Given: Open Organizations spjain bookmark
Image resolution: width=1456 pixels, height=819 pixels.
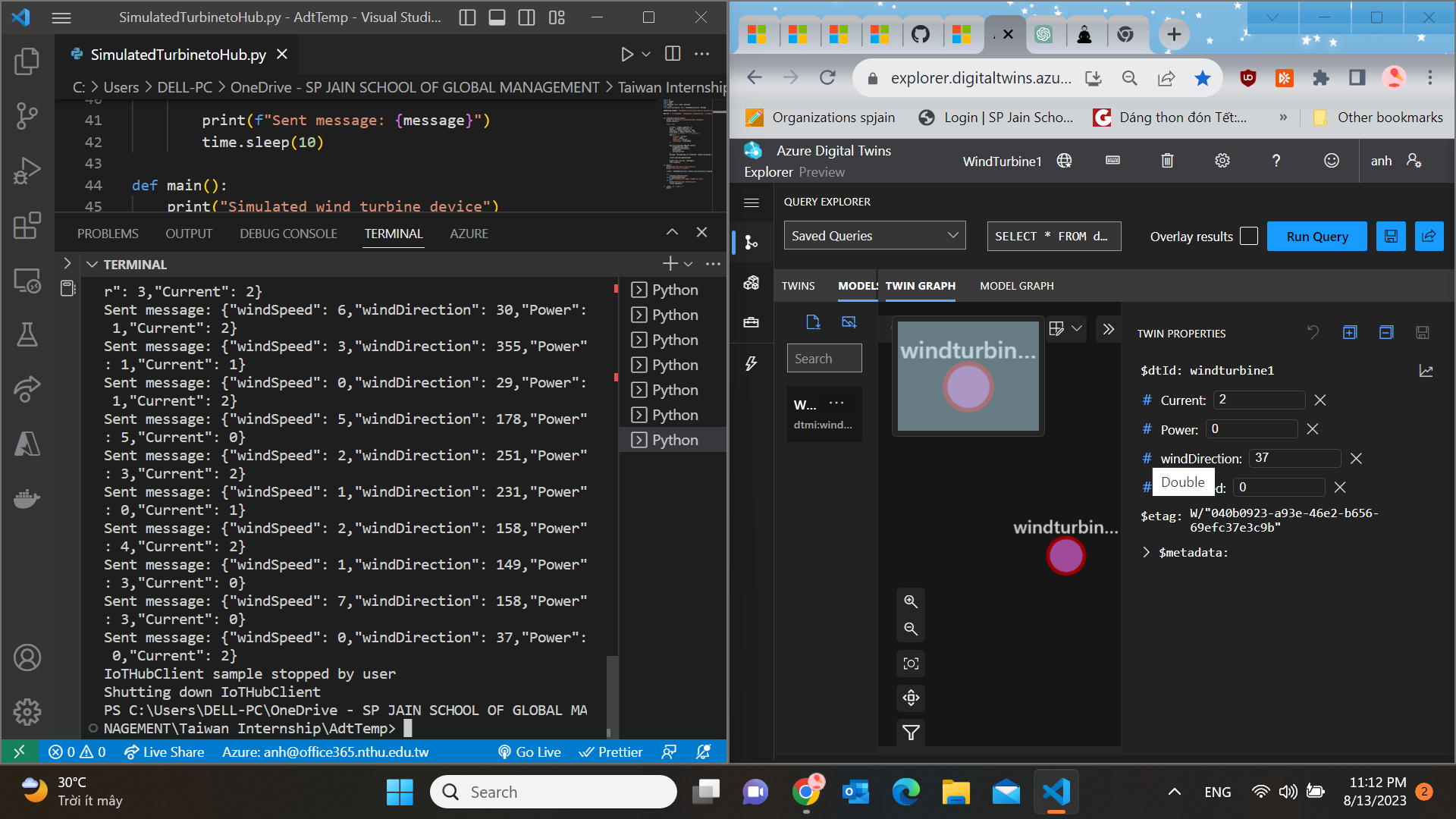Looking at the screenshot, I should pyautogui.click(x=821, y=117).
